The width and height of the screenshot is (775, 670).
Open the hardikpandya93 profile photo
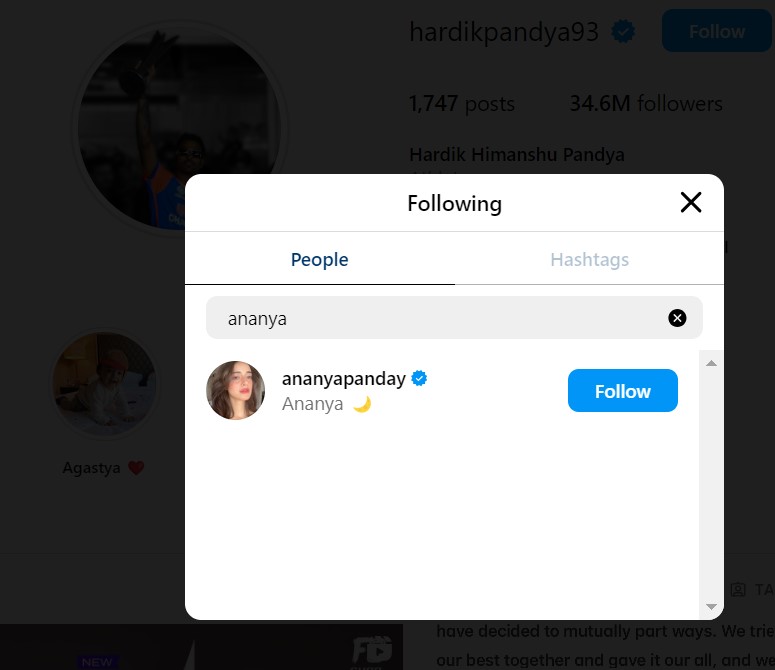tap(180, 128)
